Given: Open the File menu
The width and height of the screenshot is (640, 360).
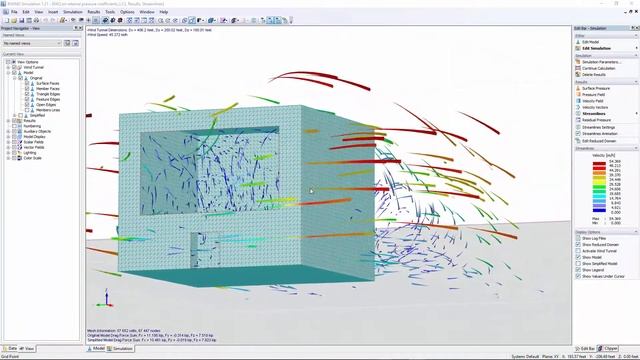Looking at the screenshot, I should coord(14,12).
